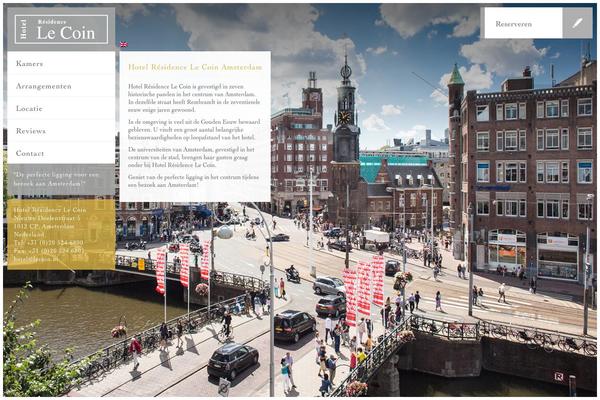Click the Hotel Le Coin logo
This screenshot has width=600, height=400.
click(61, 29)
